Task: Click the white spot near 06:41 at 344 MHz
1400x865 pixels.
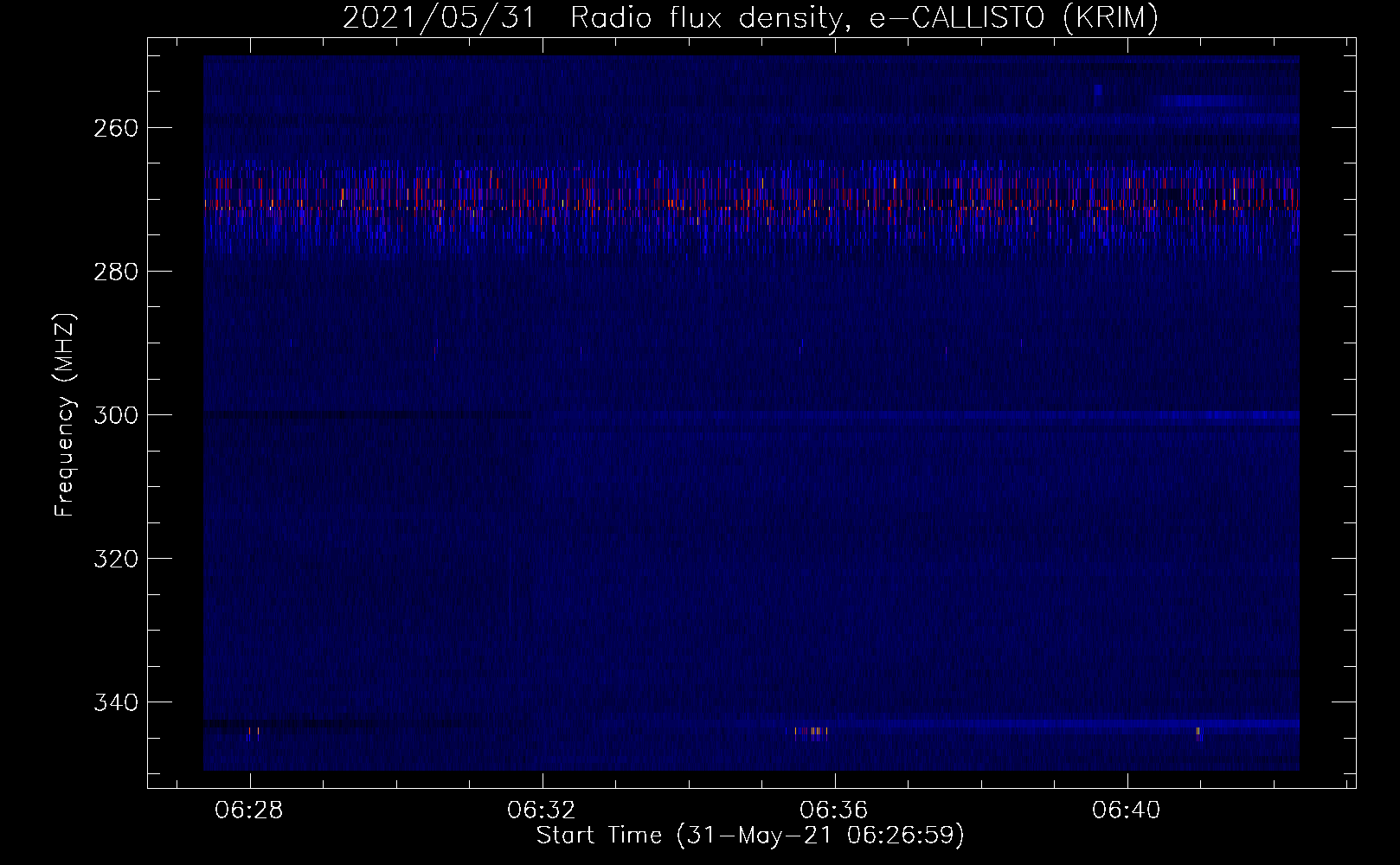Action: tap(1199, 734)
